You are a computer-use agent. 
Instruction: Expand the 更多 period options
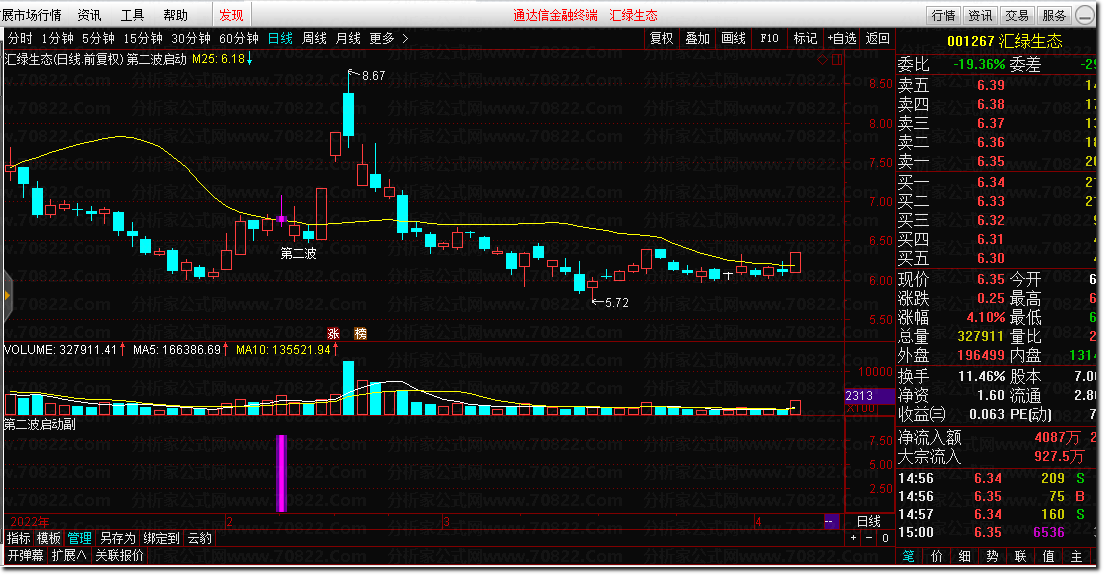[388, 38]
